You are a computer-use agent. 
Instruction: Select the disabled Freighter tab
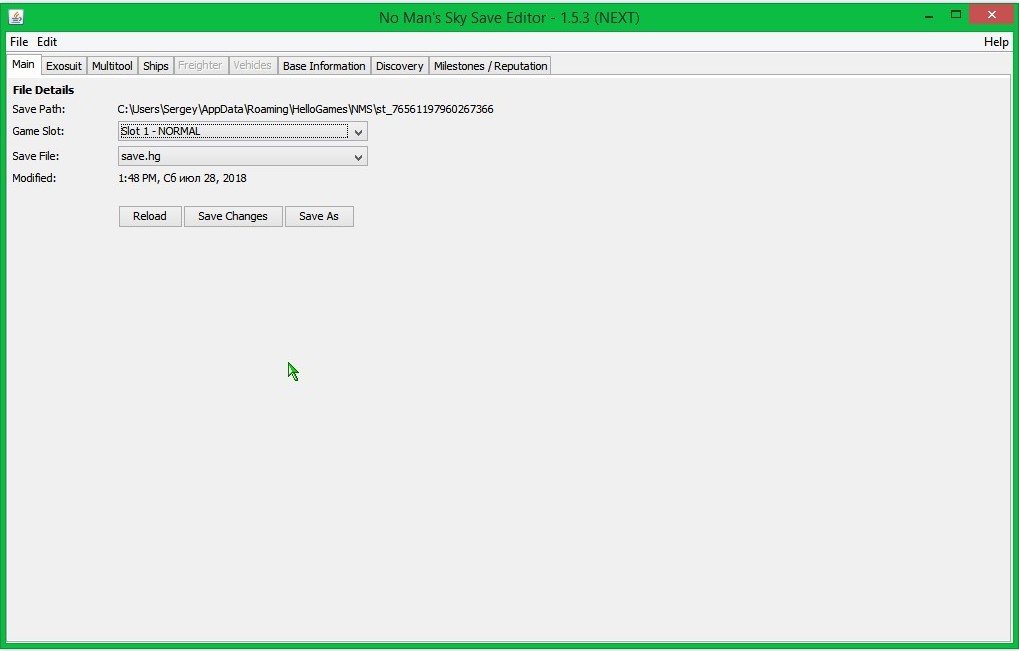tap(200, 66)
